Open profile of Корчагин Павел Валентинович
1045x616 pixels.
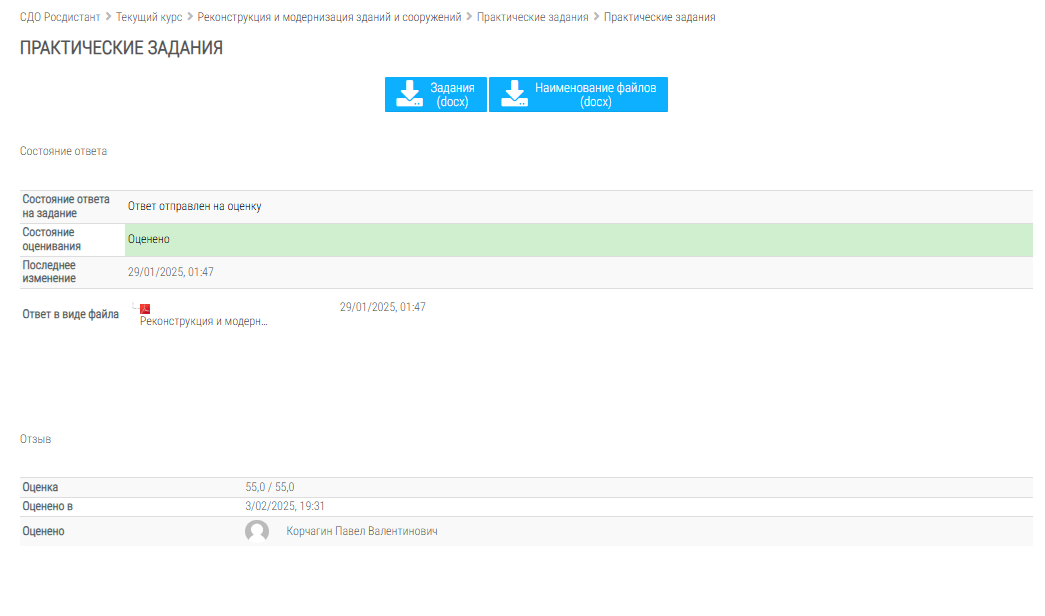click(362, 531)
